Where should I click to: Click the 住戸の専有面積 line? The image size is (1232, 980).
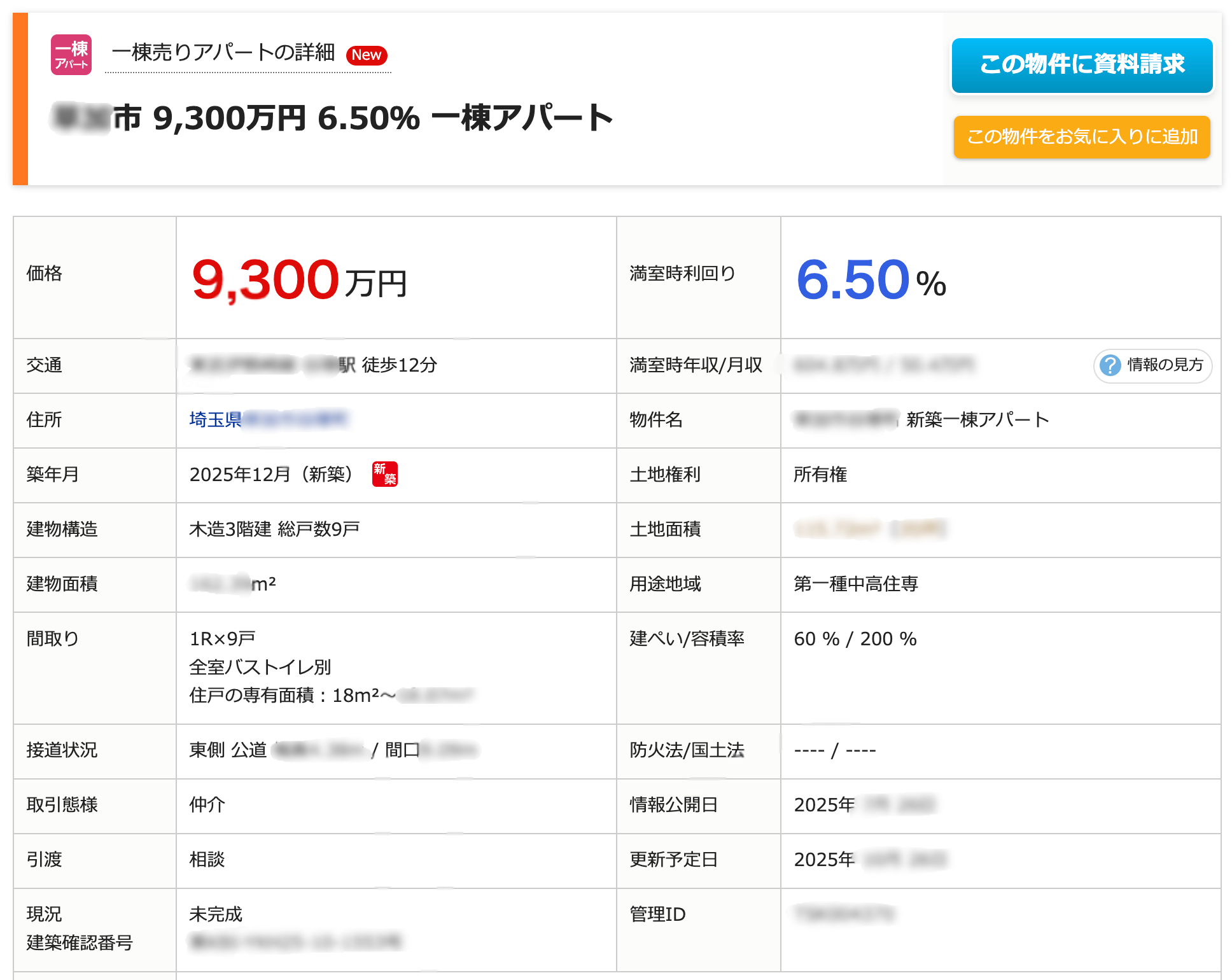(332, 696)
